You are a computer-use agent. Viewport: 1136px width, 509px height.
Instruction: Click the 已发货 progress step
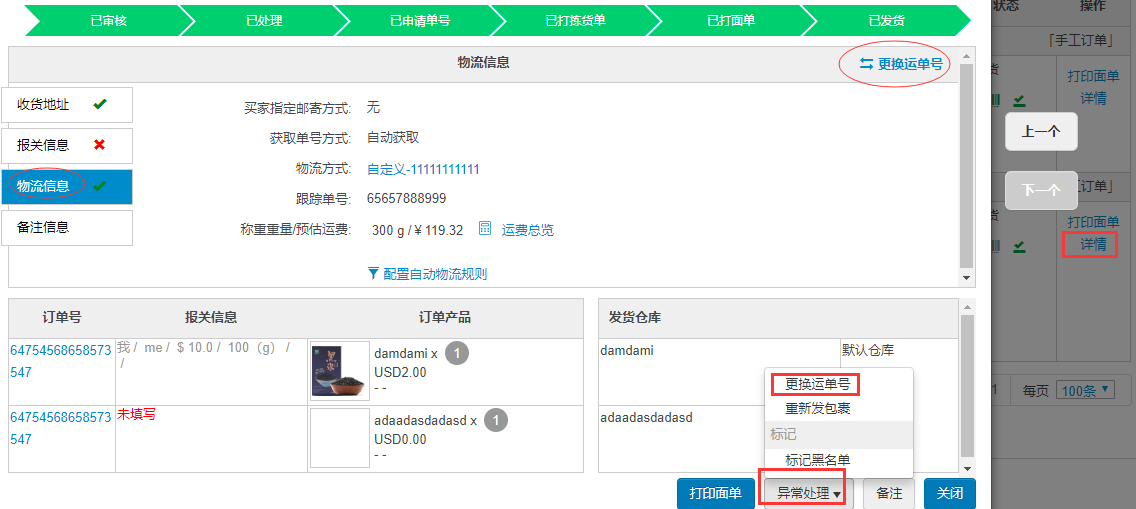(887, 20)
